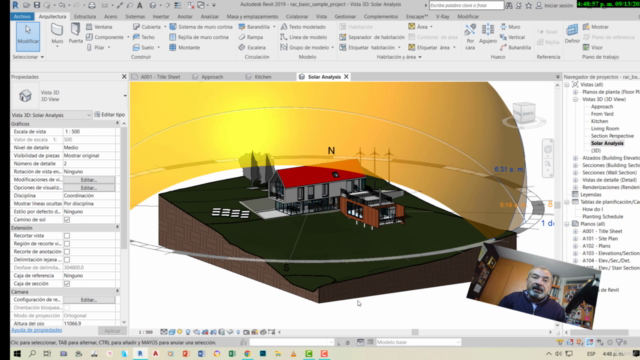Click the Agujero shaft tool
This screenshot has width=640, height=360.
point(487,33)
